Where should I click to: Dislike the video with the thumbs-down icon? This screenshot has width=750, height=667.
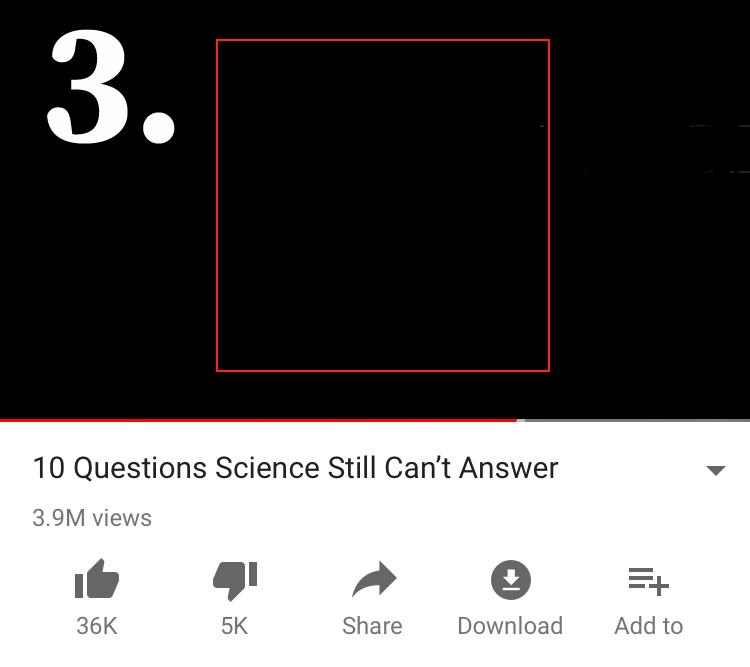tap(235, 580)
